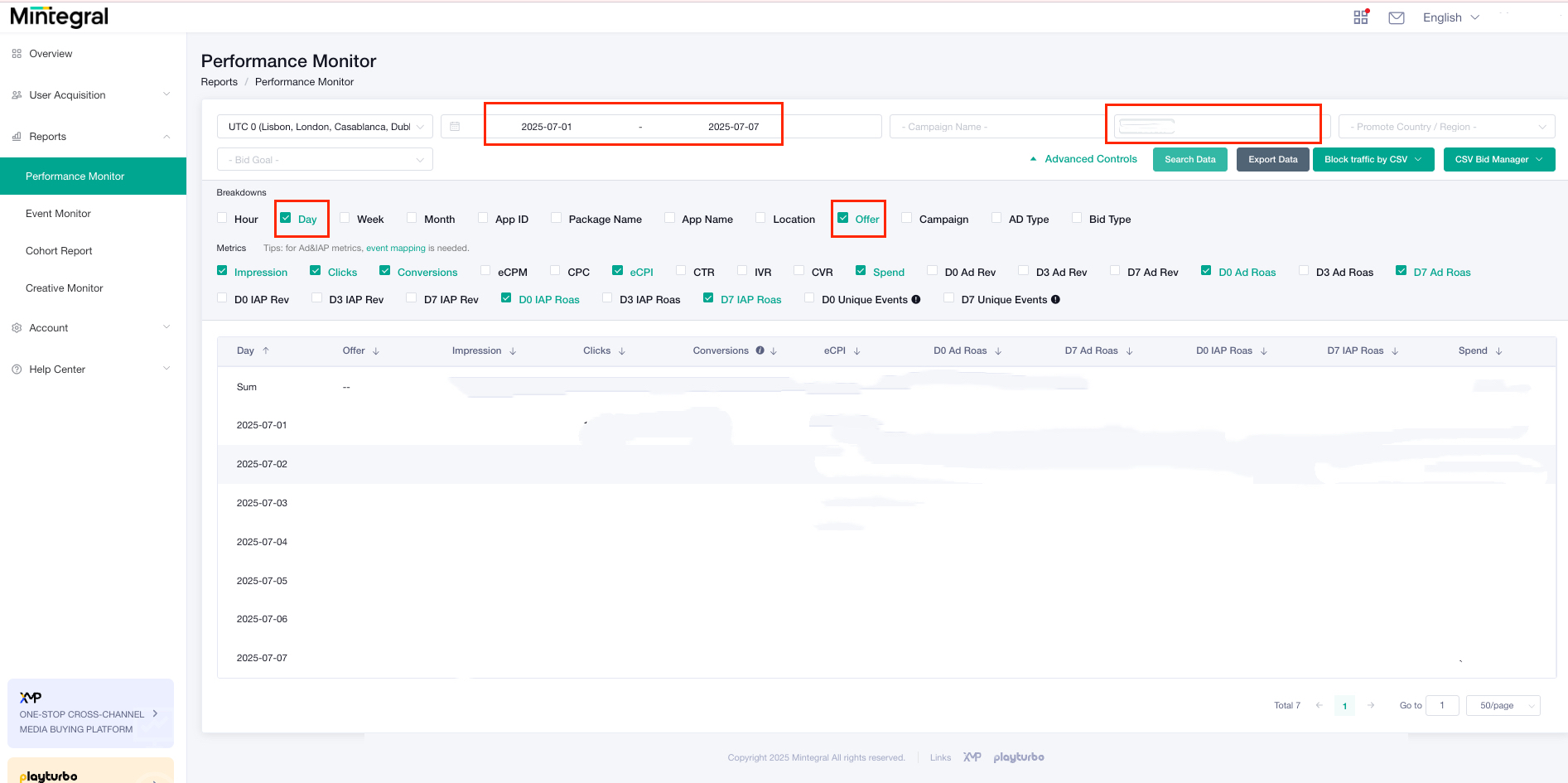Open the UTC timezone dropdown

[324, 126]
